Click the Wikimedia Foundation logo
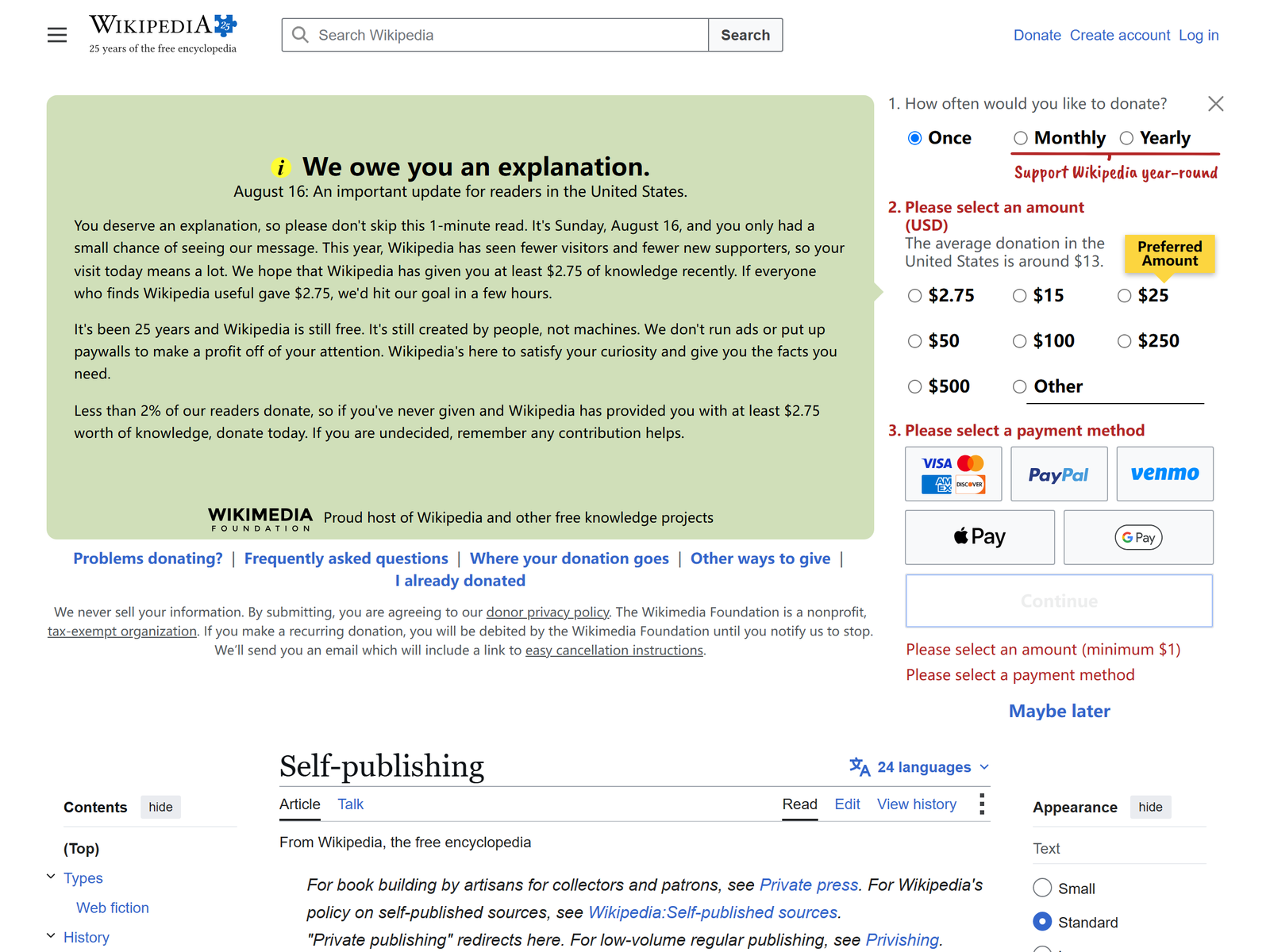The height and width of the screenshot is (952, 1270). tap(260, 519)
